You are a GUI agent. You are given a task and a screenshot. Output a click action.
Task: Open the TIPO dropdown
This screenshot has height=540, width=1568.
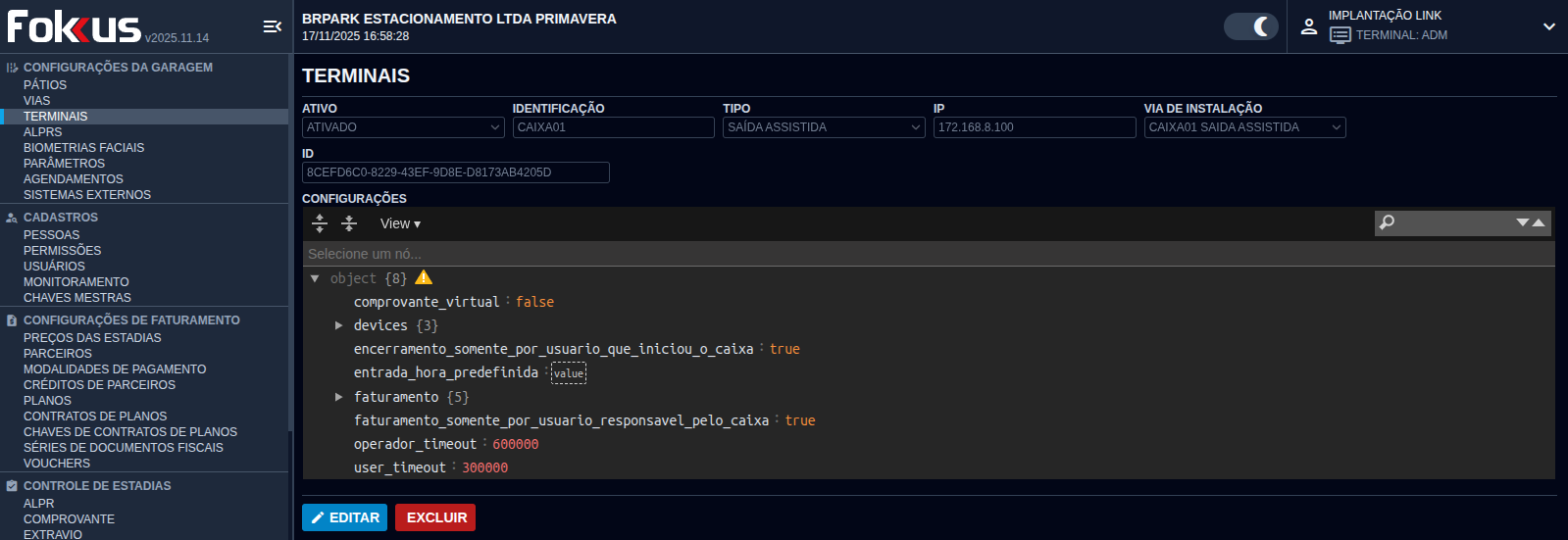(x=824, y=127)
